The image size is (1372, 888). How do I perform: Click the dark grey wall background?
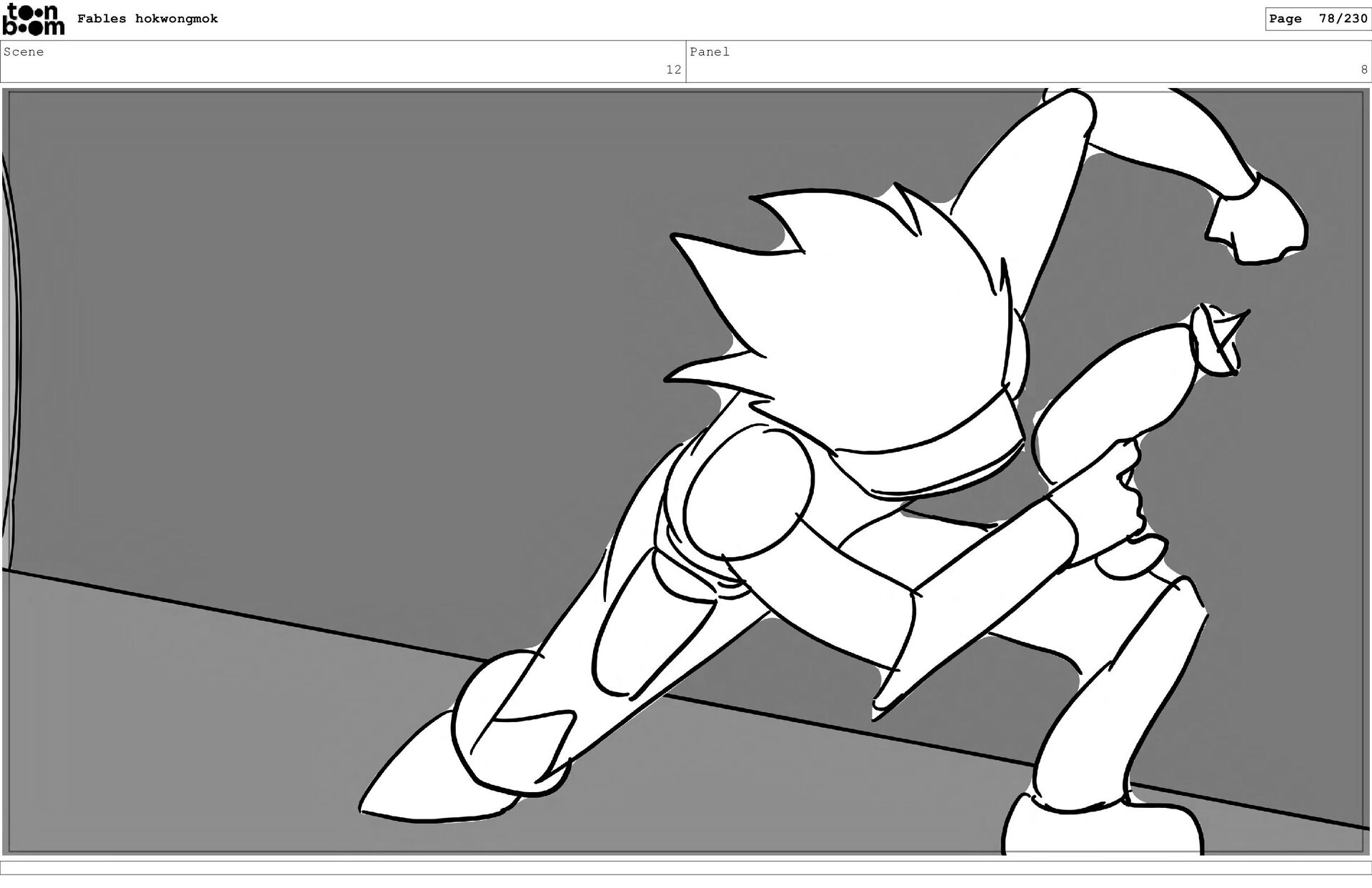click(x=322, y=322)
